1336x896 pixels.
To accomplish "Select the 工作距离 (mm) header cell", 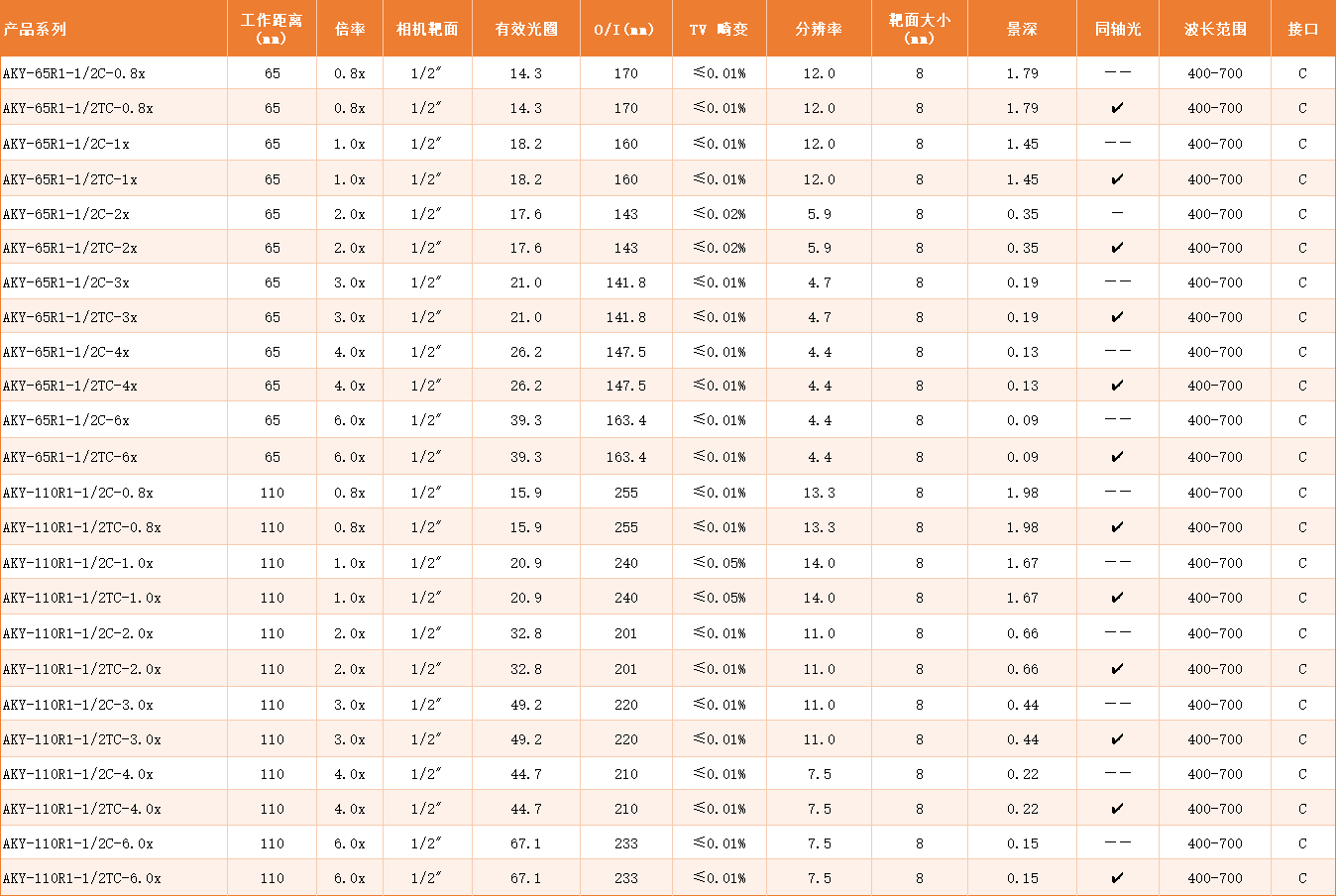I will pos(272,29).
